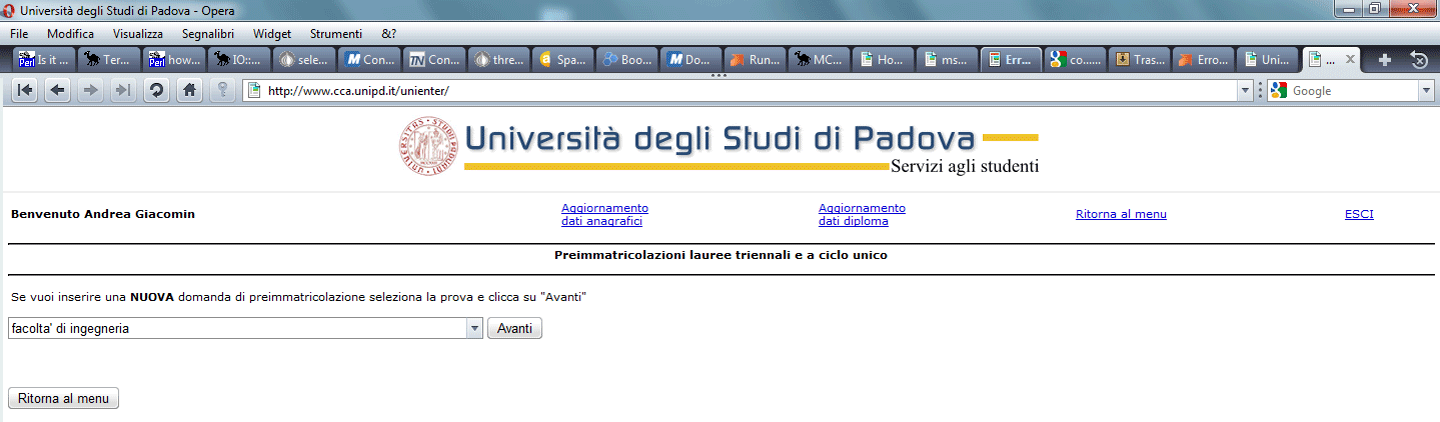The width and height of the screenshot is (1440, 422).
Task: Click the Google search field
Action: click(1353, 91)
